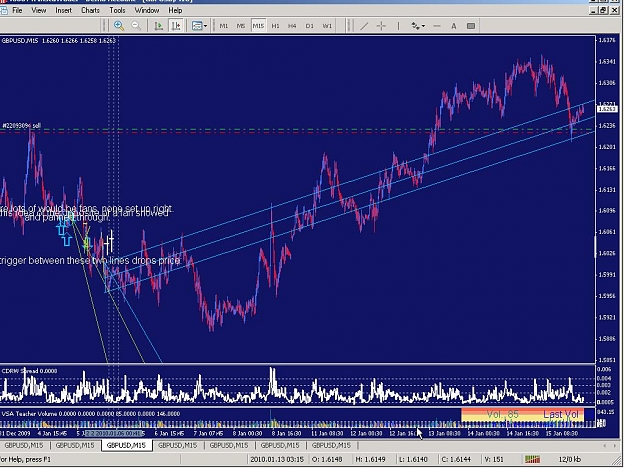Click the highlighted current price 1.6263 label
The image size is (625, 469).
tap(606, 109)
